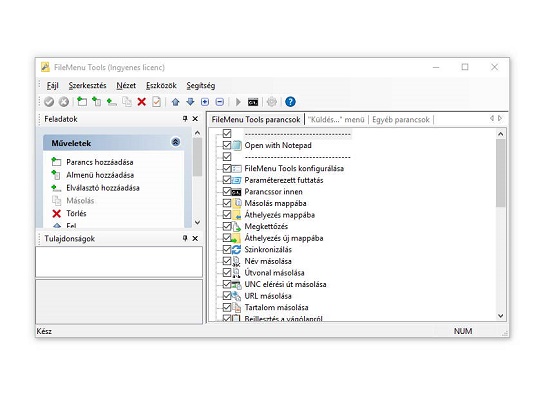Collapse the Műveletek section chevron
This screenshot has width=550, height=399.
175,142
